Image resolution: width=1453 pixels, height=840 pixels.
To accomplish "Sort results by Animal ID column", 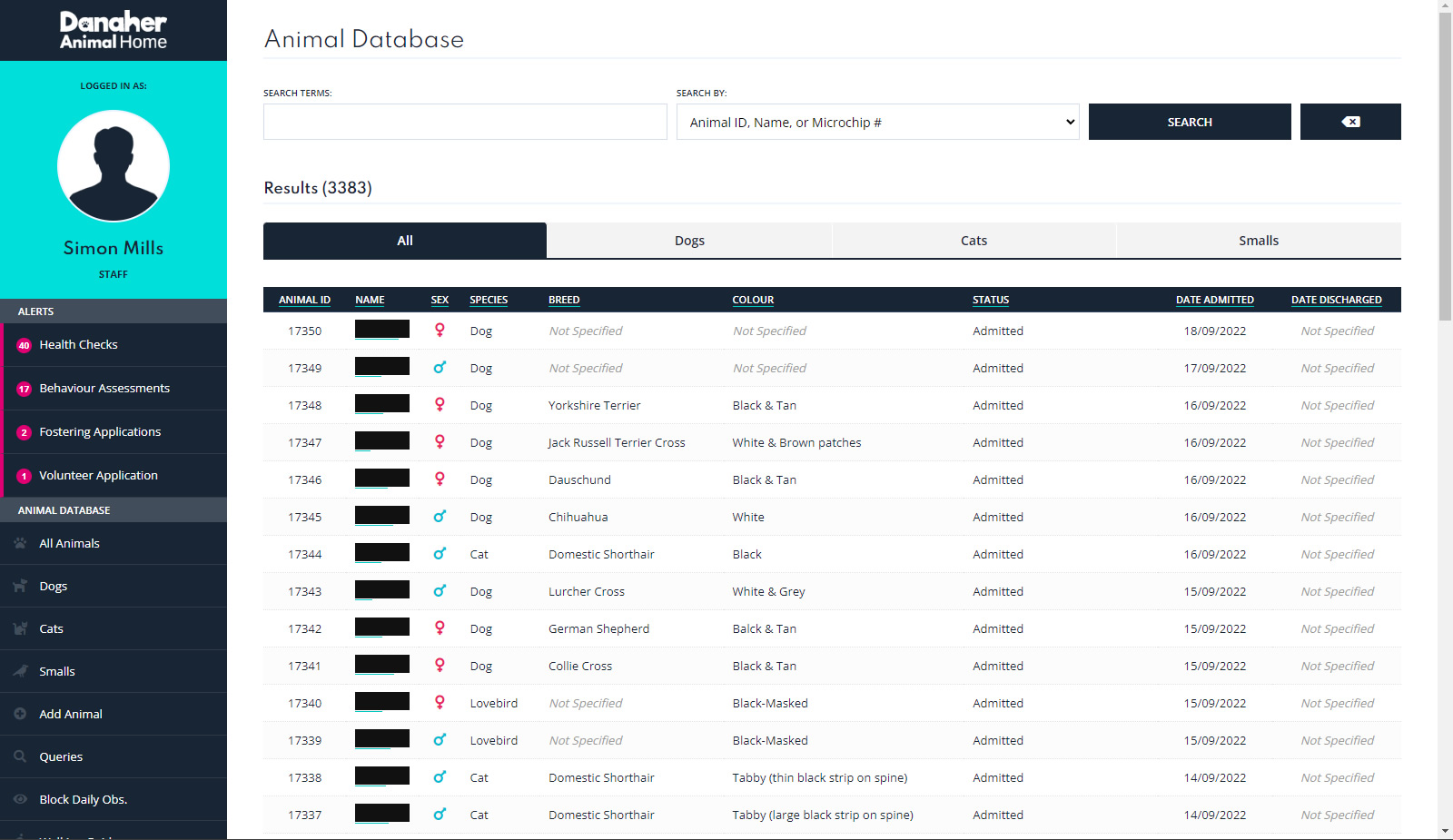I will (x=304, y=300).
